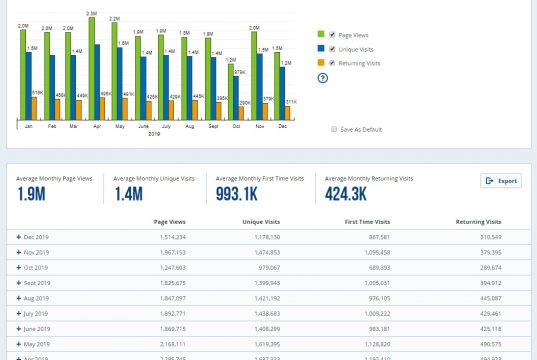Toggle the Unique Visits checkbox
This screenshot has width=537, height=360.
click(332, 49)
